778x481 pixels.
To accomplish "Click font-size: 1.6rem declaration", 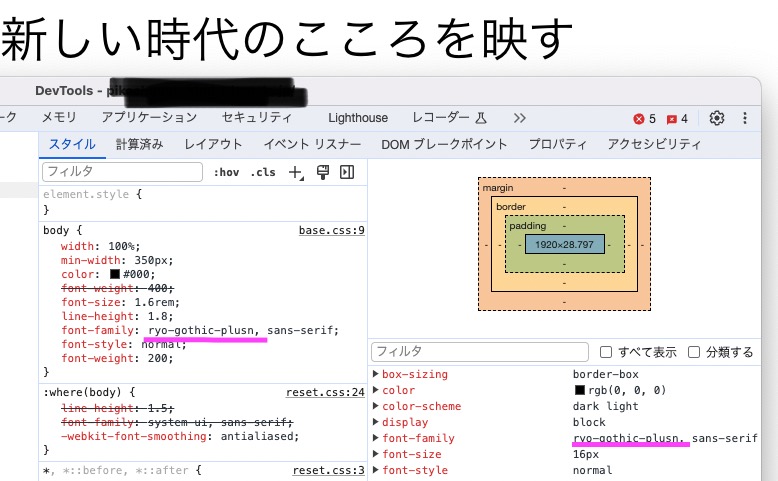I will click(121, 302).
